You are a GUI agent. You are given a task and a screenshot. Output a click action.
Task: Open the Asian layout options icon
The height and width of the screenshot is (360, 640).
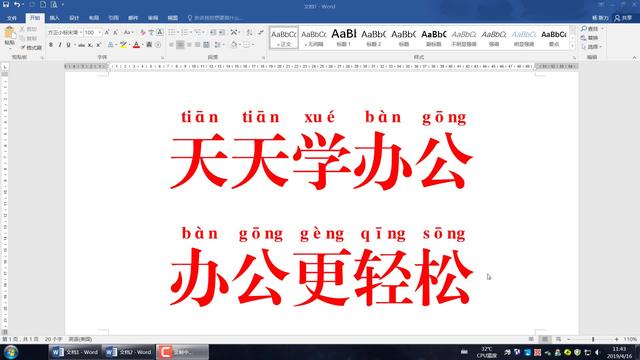(x=233, y=32)
